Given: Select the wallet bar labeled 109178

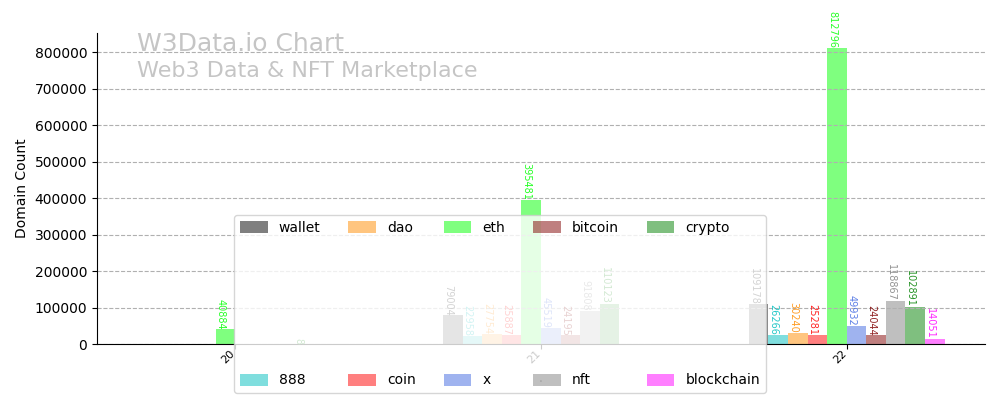Looking at the screenshot, I should click(x=758, y=324).
